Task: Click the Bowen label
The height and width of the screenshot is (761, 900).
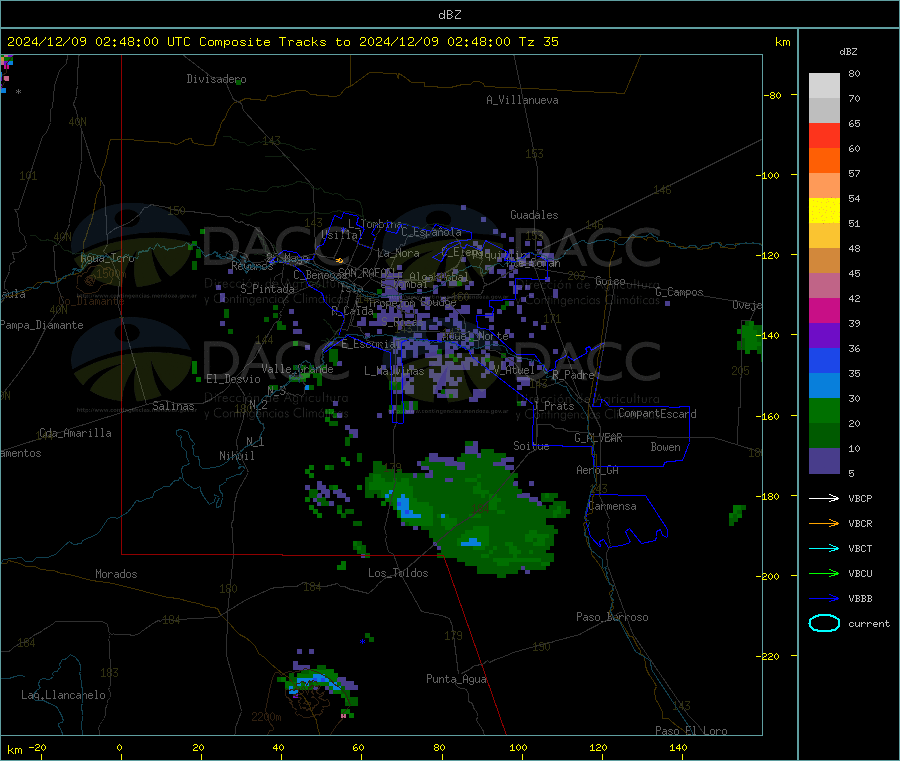Action: pos(666,447)
